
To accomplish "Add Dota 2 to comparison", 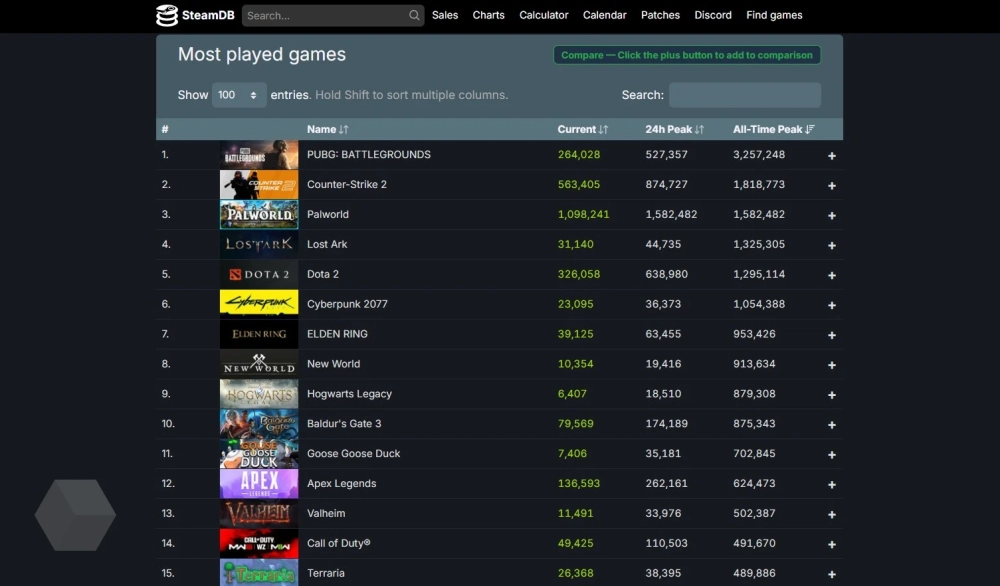I will (x=831, y=275).
